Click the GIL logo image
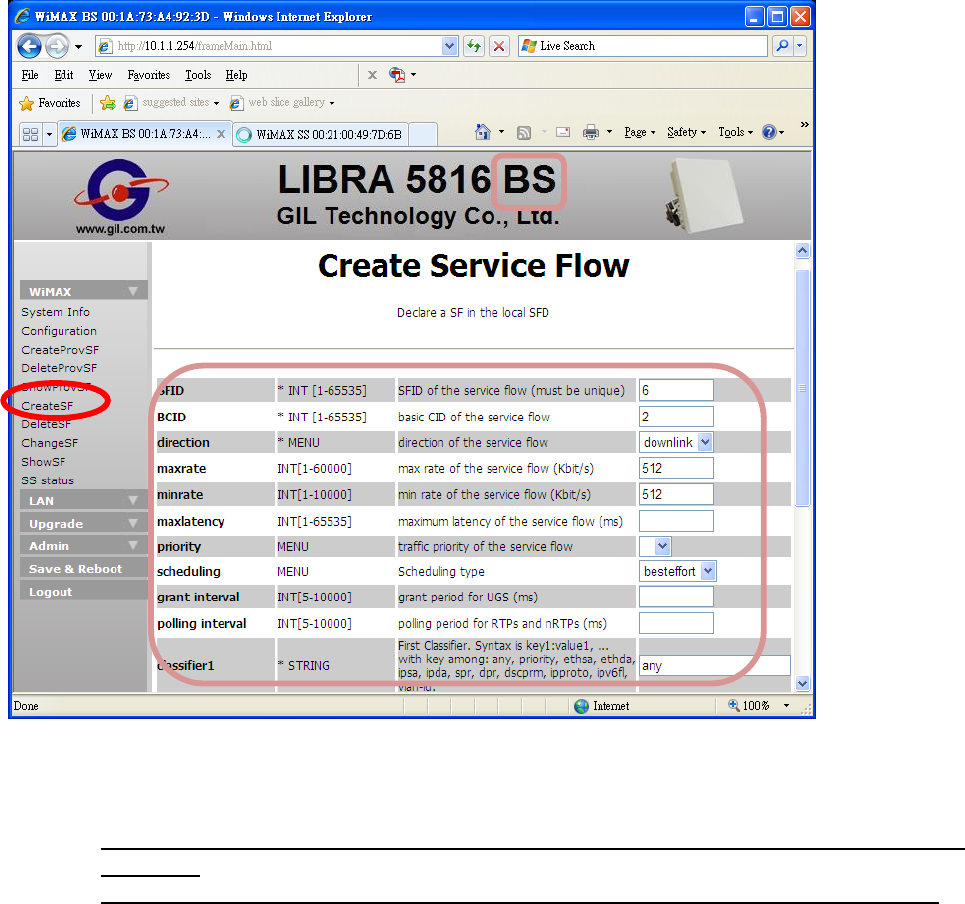Screen dimensions: 965x904 coord(121,197)
